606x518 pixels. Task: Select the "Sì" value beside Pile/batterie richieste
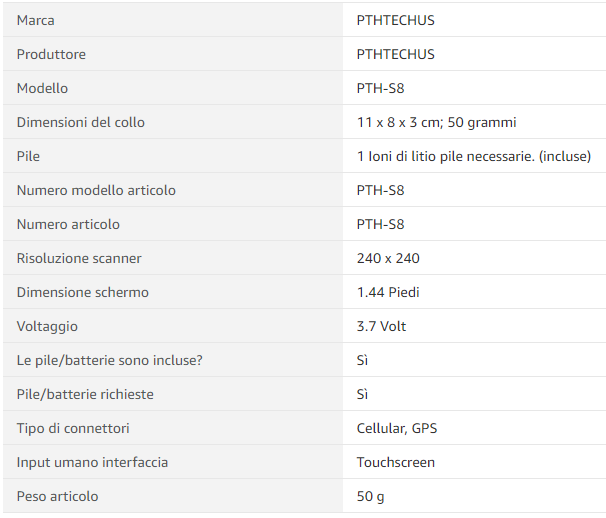[363, 394]
